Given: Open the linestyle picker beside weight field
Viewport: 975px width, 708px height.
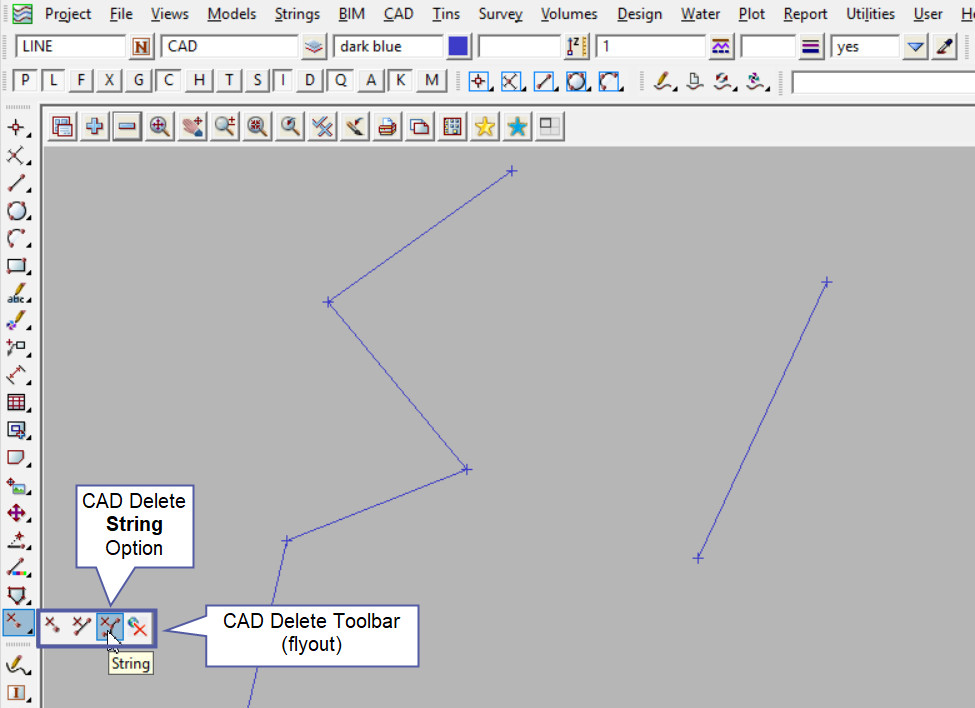Looking at the screenshot, I should pos(812,47).
